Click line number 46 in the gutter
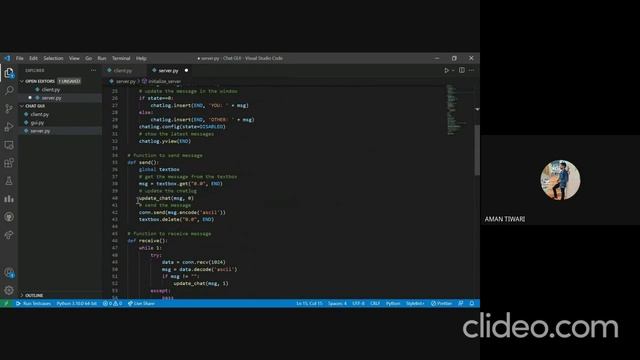Screen dimensions: 640x360 pos(115,241)
